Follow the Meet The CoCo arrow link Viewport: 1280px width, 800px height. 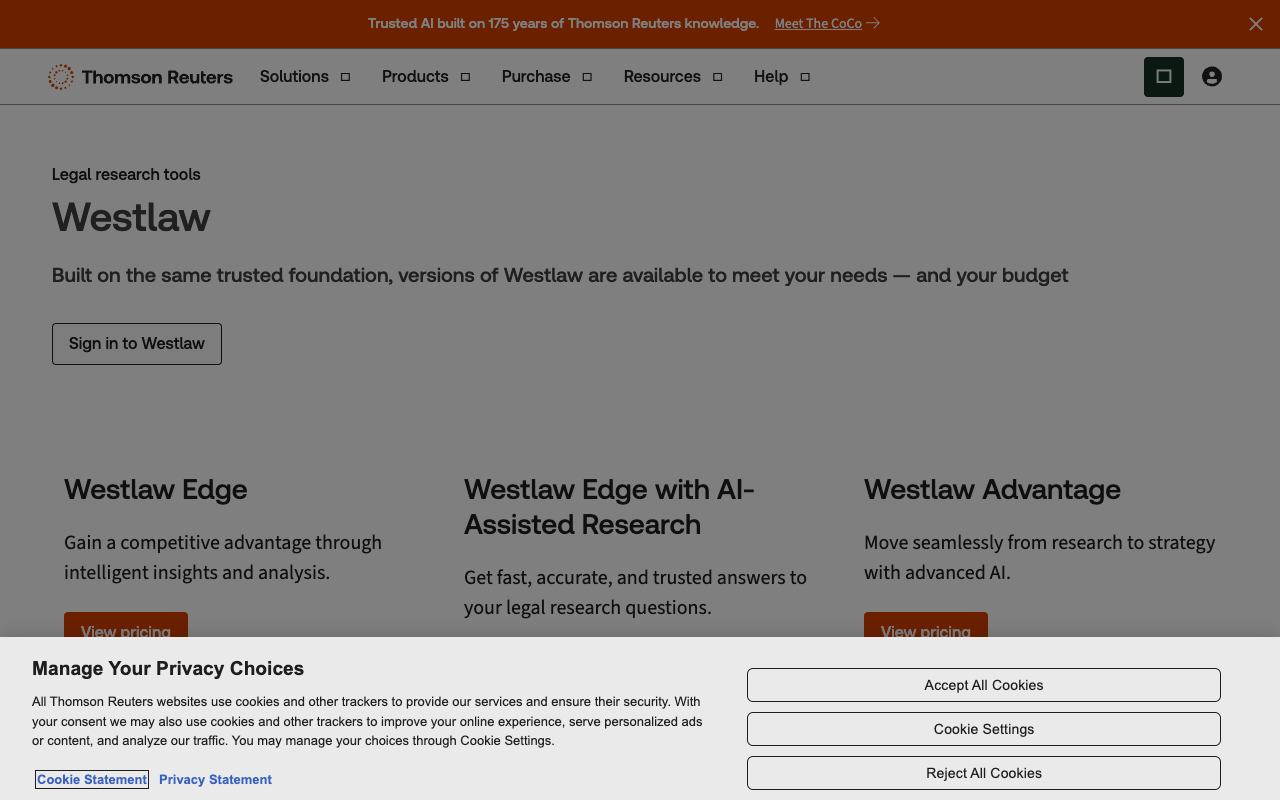827,23
